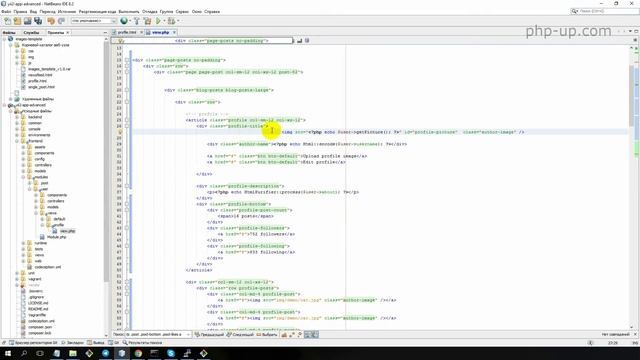Screen dimensions: 640x360
Task: Select codeception.yml under frontend
Action: (x=47, y=267)
